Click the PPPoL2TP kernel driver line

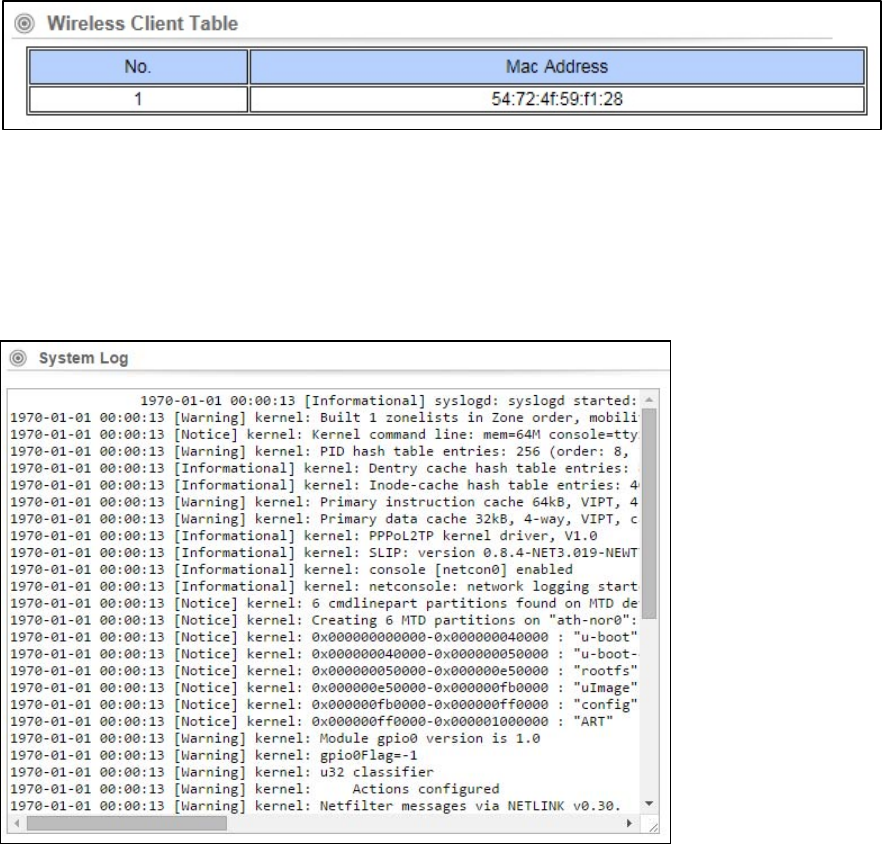[304, 536]
